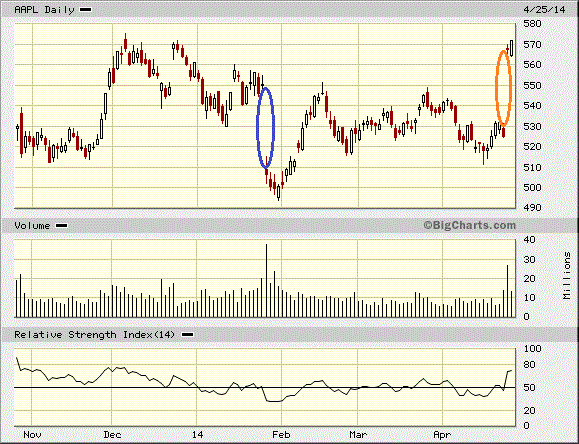The width and height of the screenshot is (579, 444).
Task: Click the 14 year label on time axis
Action: tap(197, 434)
